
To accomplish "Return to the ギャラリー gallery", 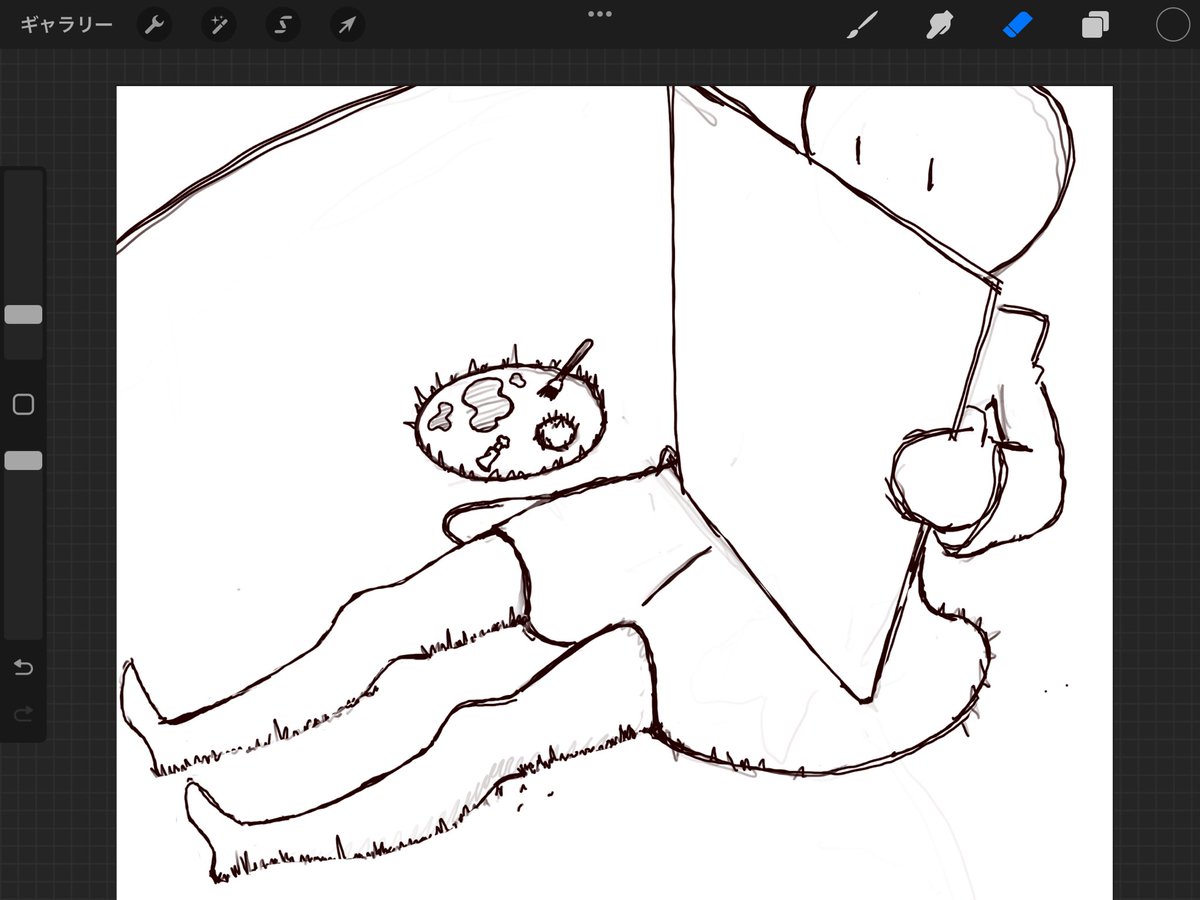I will point(67,25).
